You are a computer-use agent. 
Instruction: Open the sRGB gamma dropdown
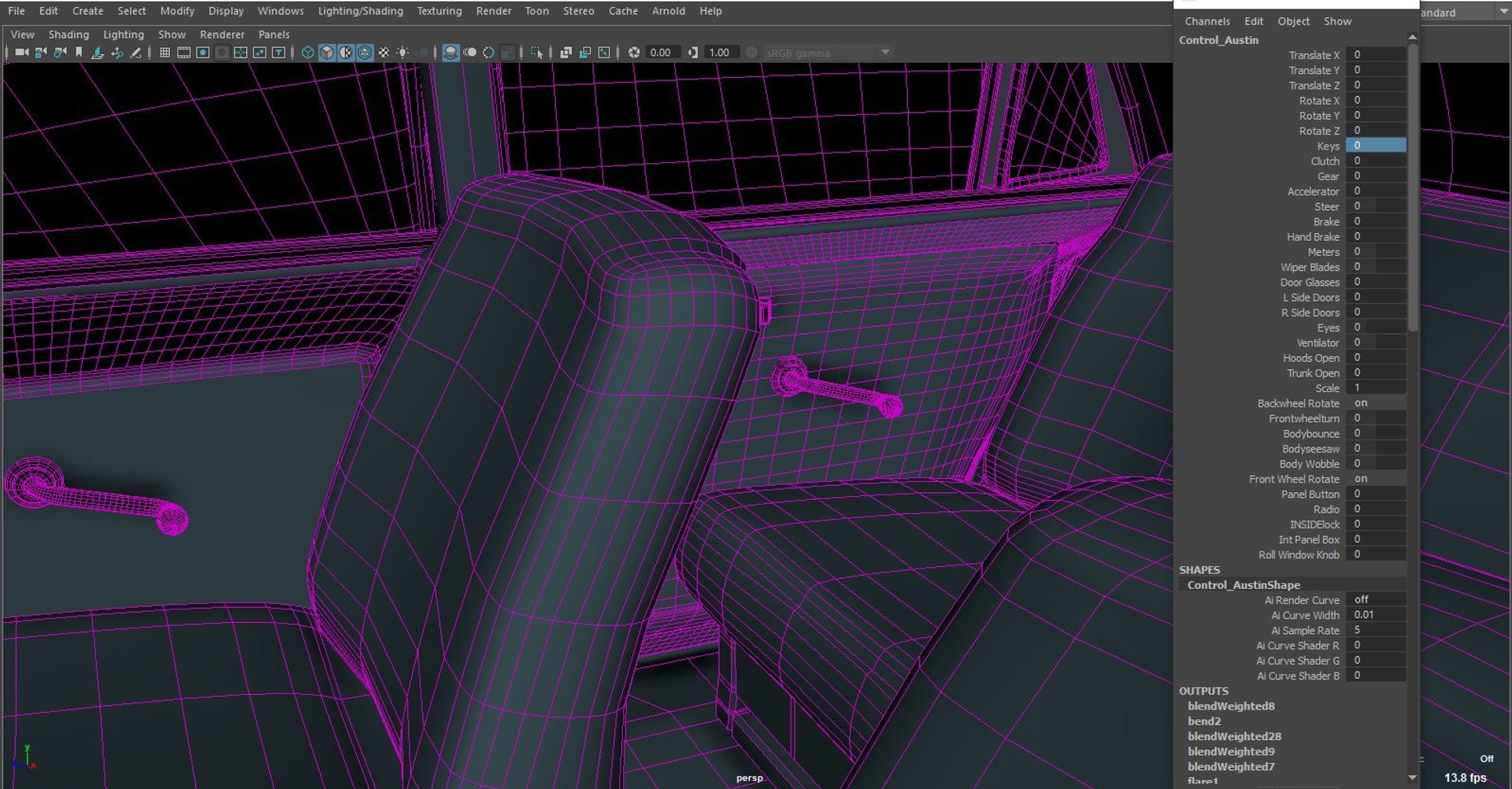pos(885,53)
